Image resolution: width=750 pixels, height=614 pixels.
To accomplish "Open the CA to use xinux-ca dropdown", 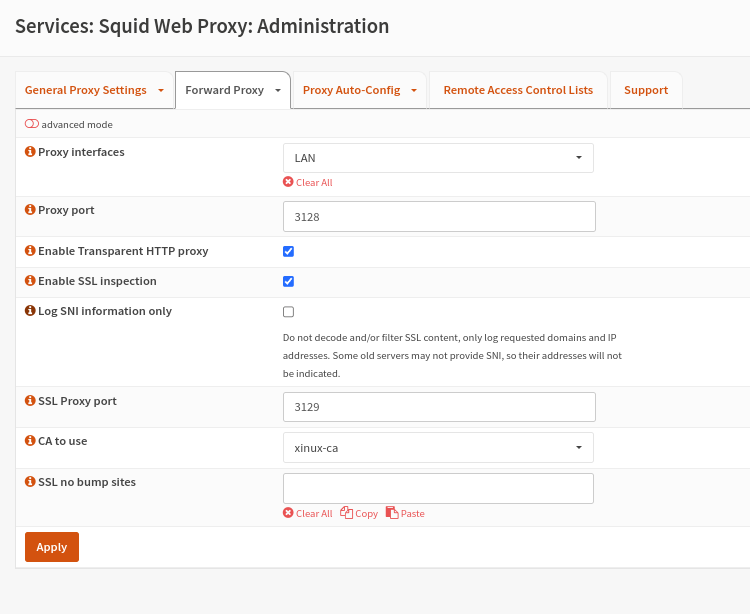I will tap(438, 448).
